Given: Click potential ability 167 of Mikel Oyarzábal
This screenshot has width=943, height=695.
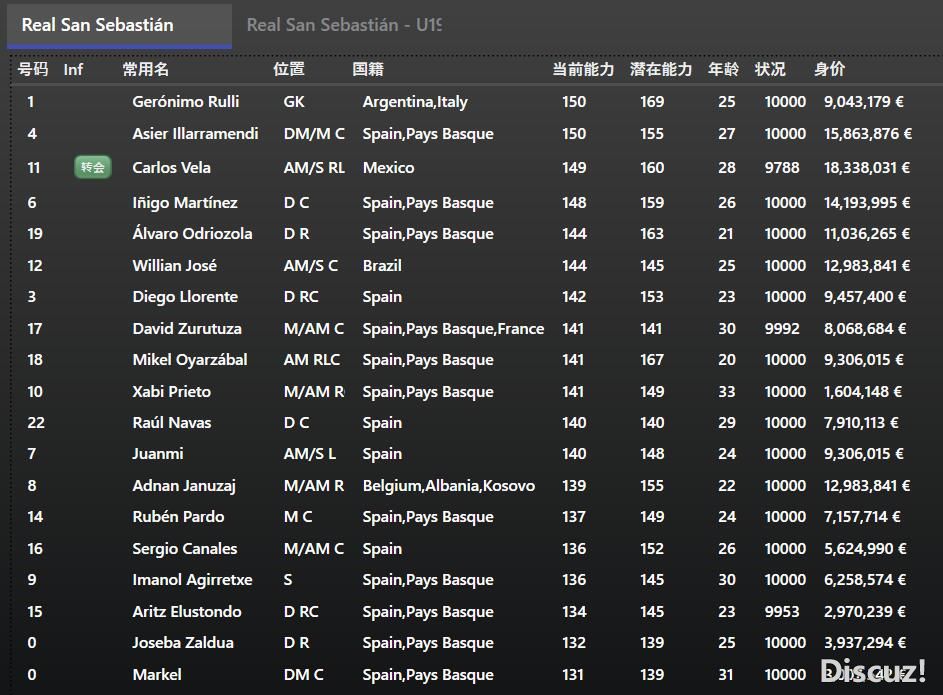Looking at the screenshot, I should 652,360.
